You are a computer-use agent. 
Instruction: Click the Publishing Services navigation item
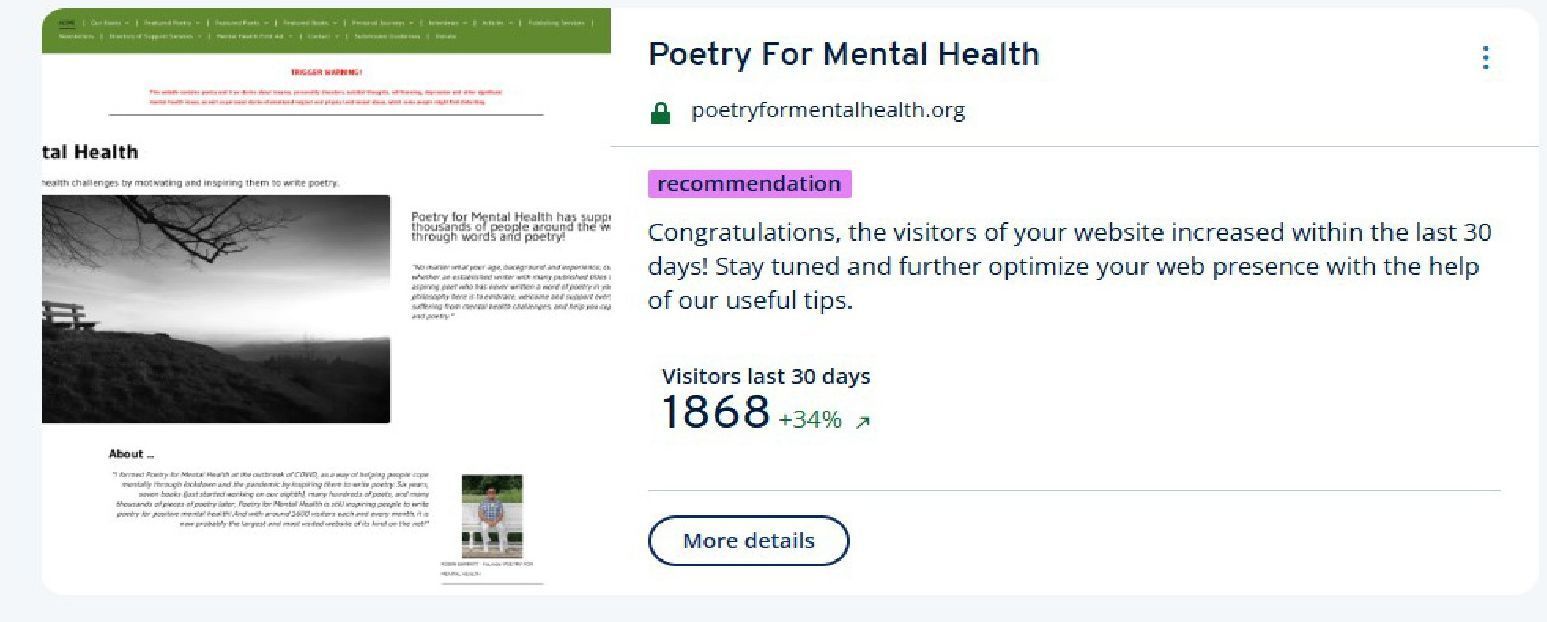[556, 22]
